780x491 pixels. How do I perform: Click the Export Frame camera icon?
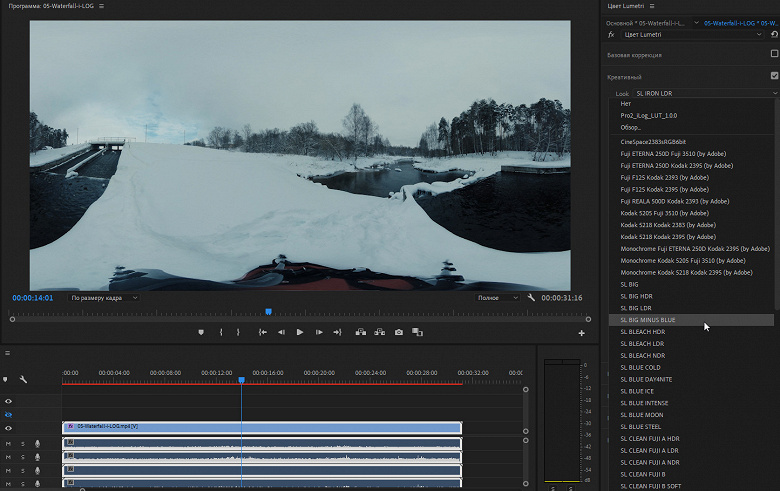[399, 332]
